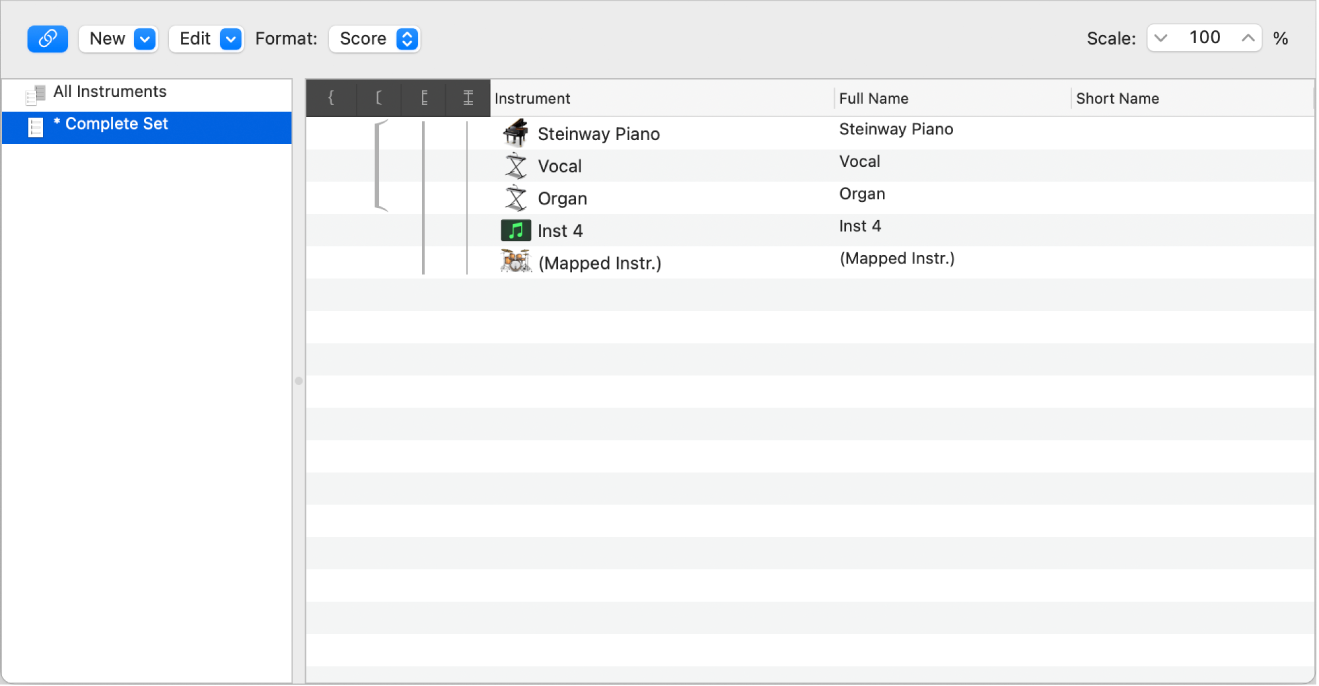Click the Vocal instrument icon
Screen dimensions: 1319x686
click(x=515, y=165)
